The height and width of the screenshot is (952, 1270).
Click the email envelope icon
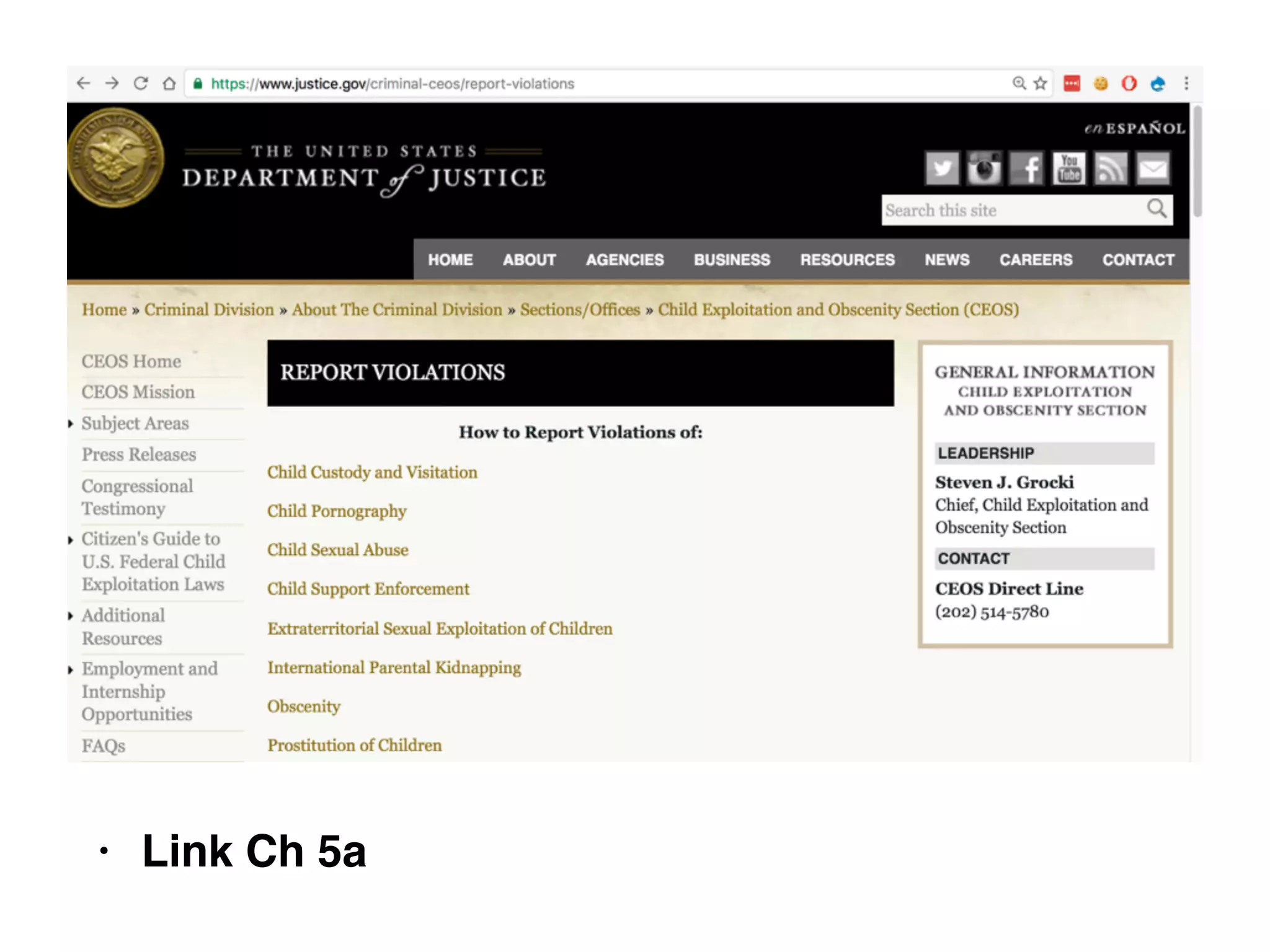pos(1153,169)
